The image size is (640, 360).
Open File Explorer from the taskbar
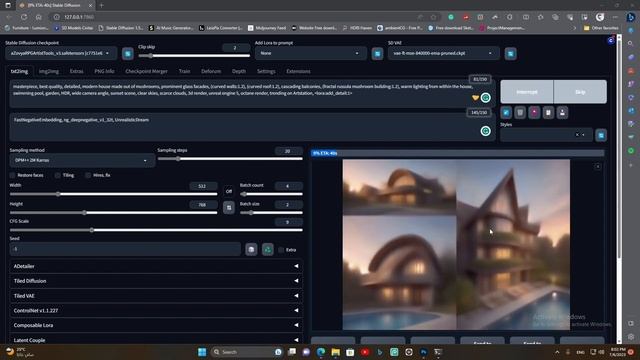click(336, 352)
